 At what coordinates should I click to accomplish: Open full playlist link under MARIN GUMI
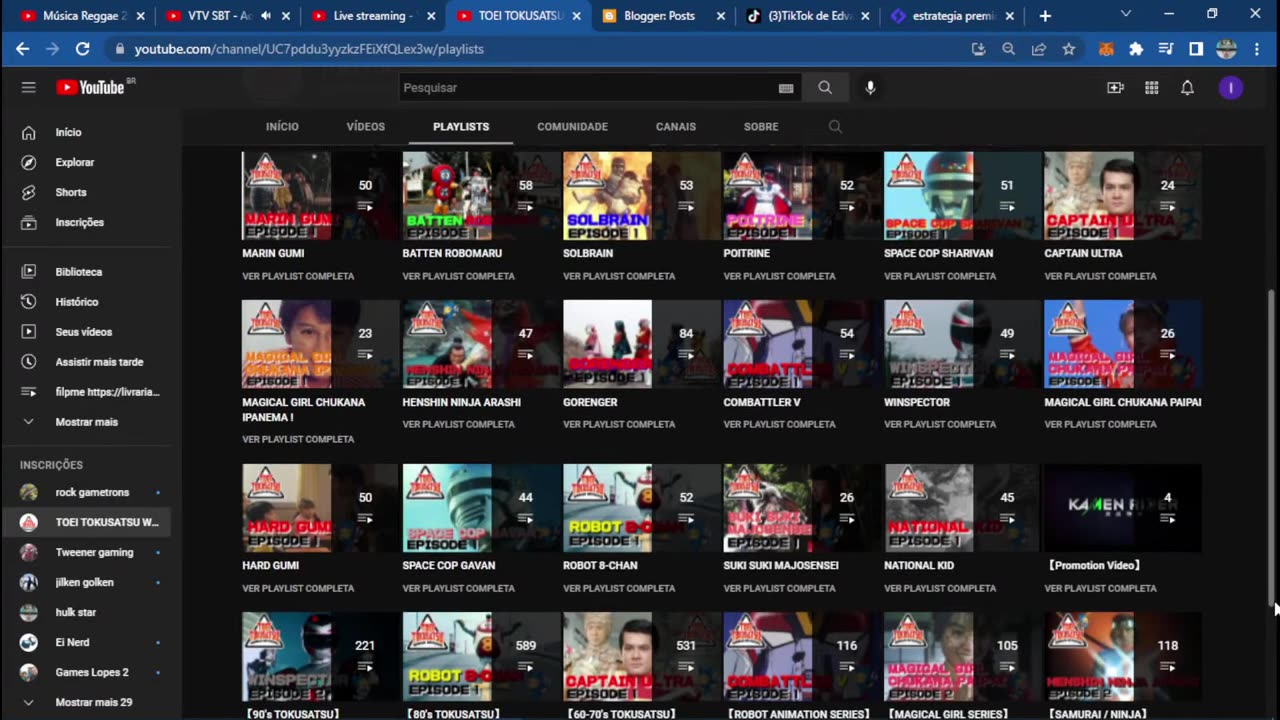[x=298, y=276]
